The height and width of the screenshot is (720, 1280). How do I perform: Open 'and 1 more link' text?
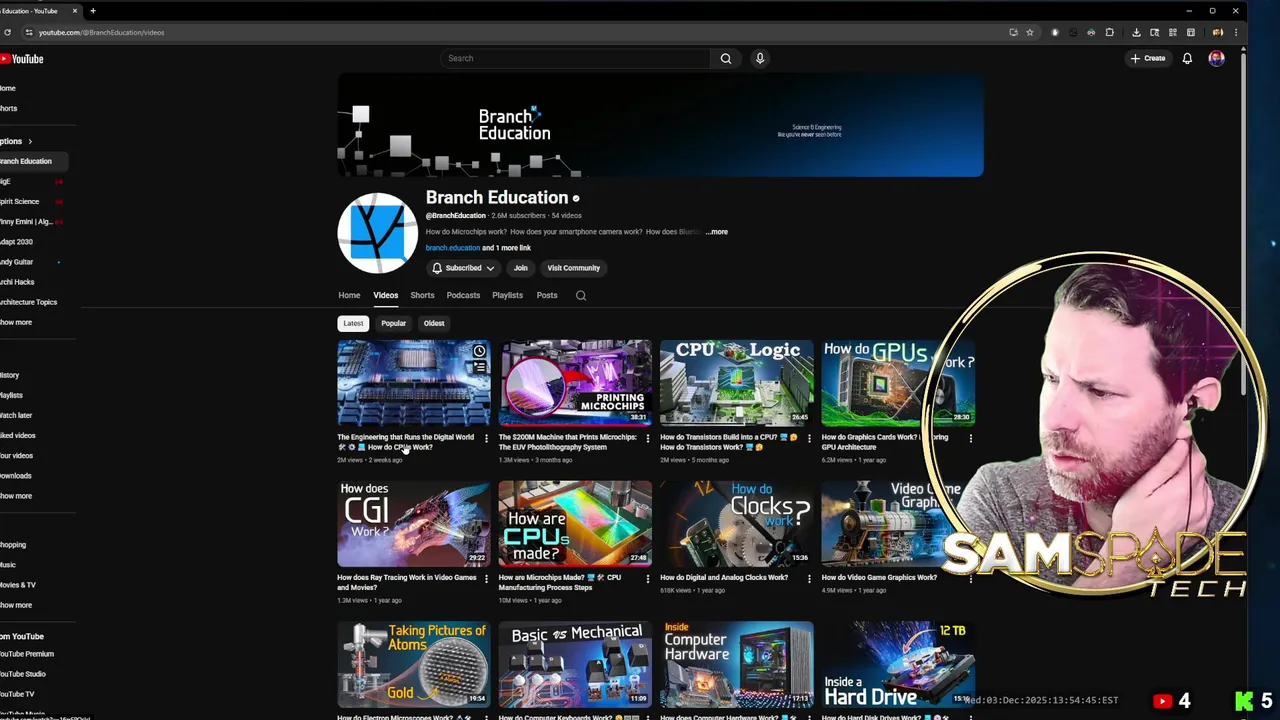coord(506,248)
